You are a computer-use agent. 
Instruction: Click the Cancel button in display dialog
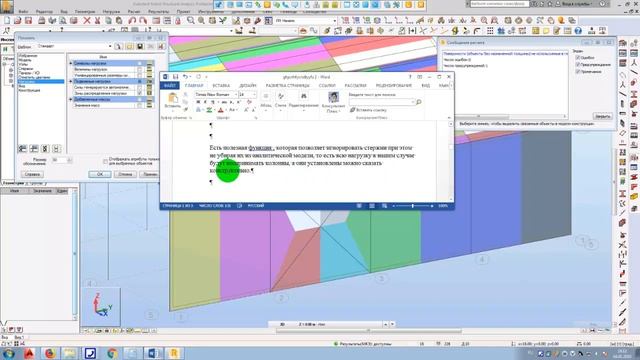coord(125,174)
